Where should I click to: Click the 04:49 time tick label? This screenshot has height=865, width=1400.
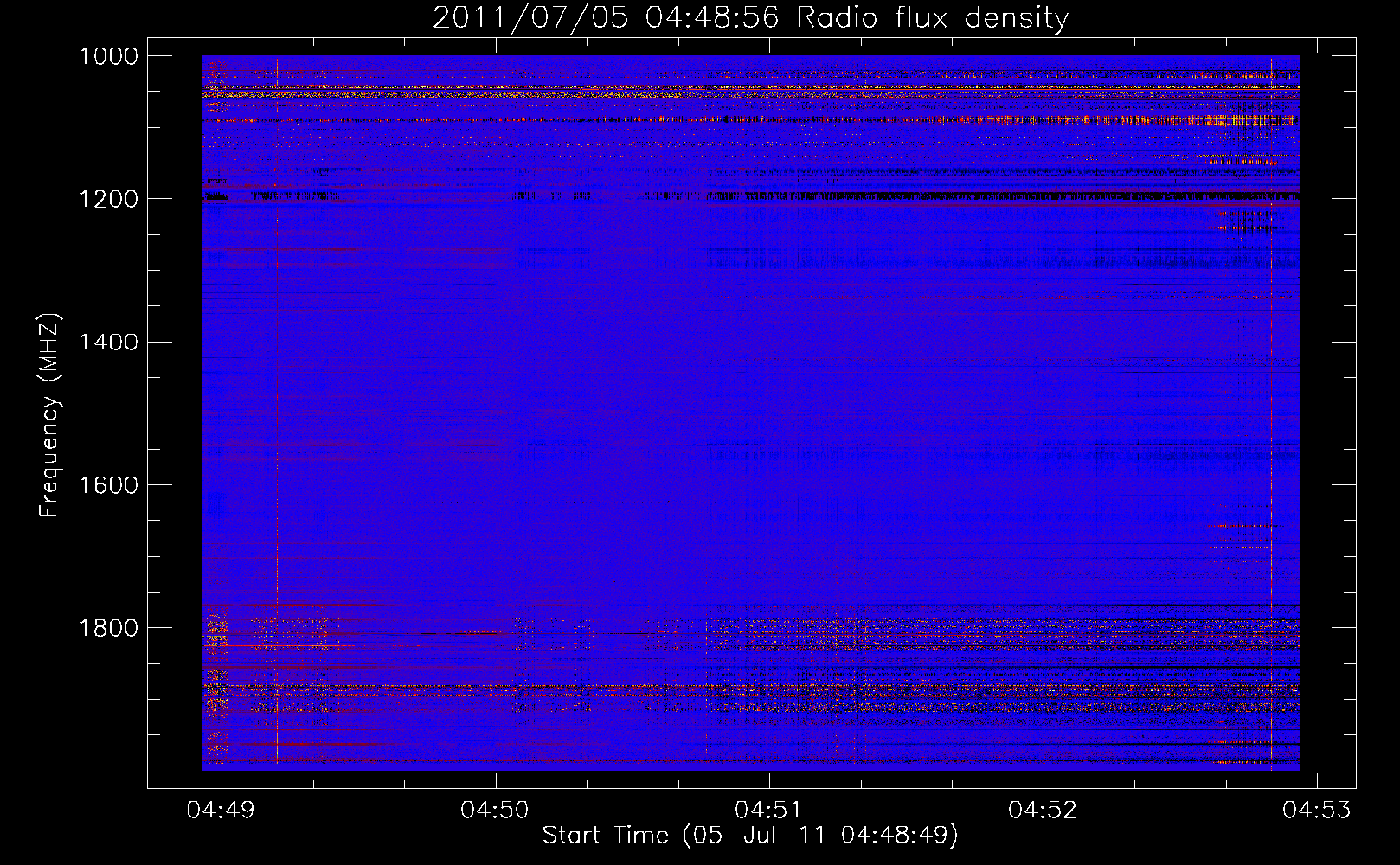tap(222, 810)
